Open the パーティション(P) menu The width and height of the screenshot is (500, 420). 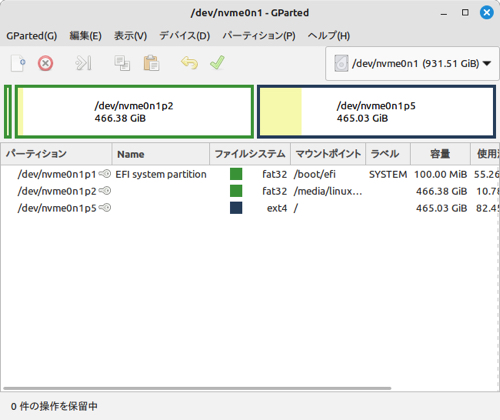pos(259,36)
